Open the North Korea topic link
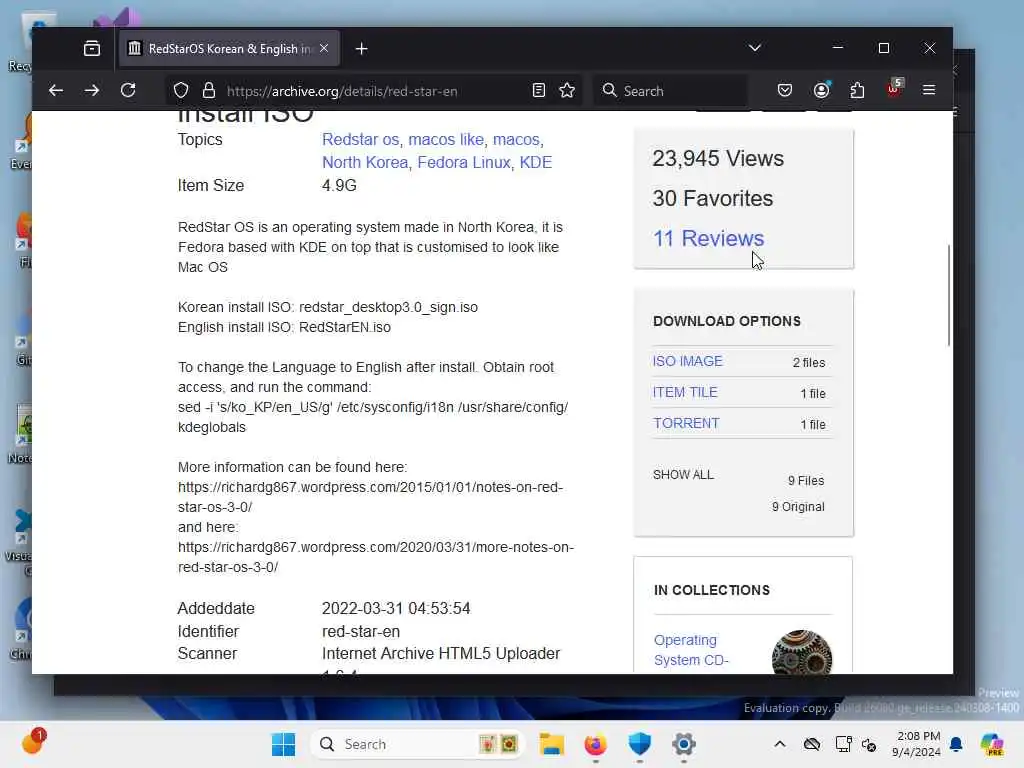Image resolution: width=1024 pixels, height=768 pixels. click(364, 163)
